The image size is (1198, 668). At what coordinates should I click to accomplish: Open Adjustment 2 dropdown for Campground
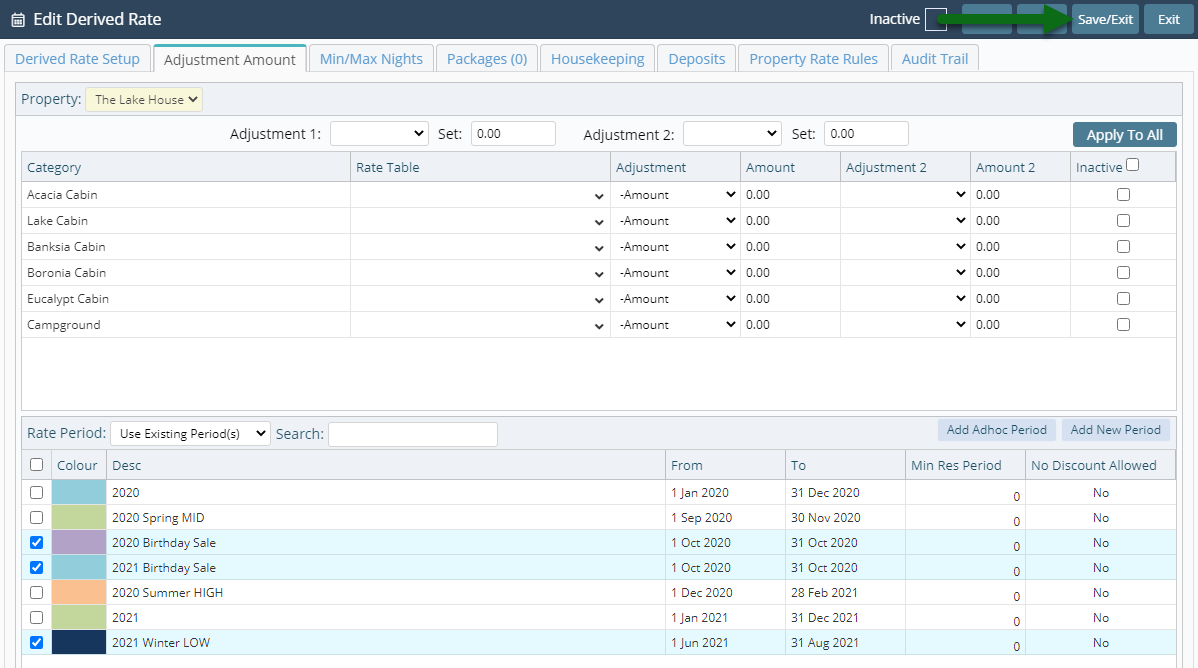click(905, 325)
